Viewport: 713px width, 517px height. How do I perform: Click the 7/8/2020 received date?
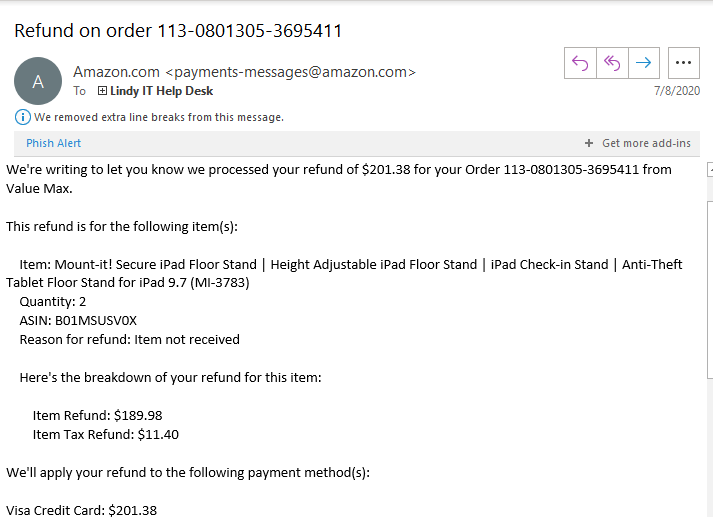tap(677, 91)
